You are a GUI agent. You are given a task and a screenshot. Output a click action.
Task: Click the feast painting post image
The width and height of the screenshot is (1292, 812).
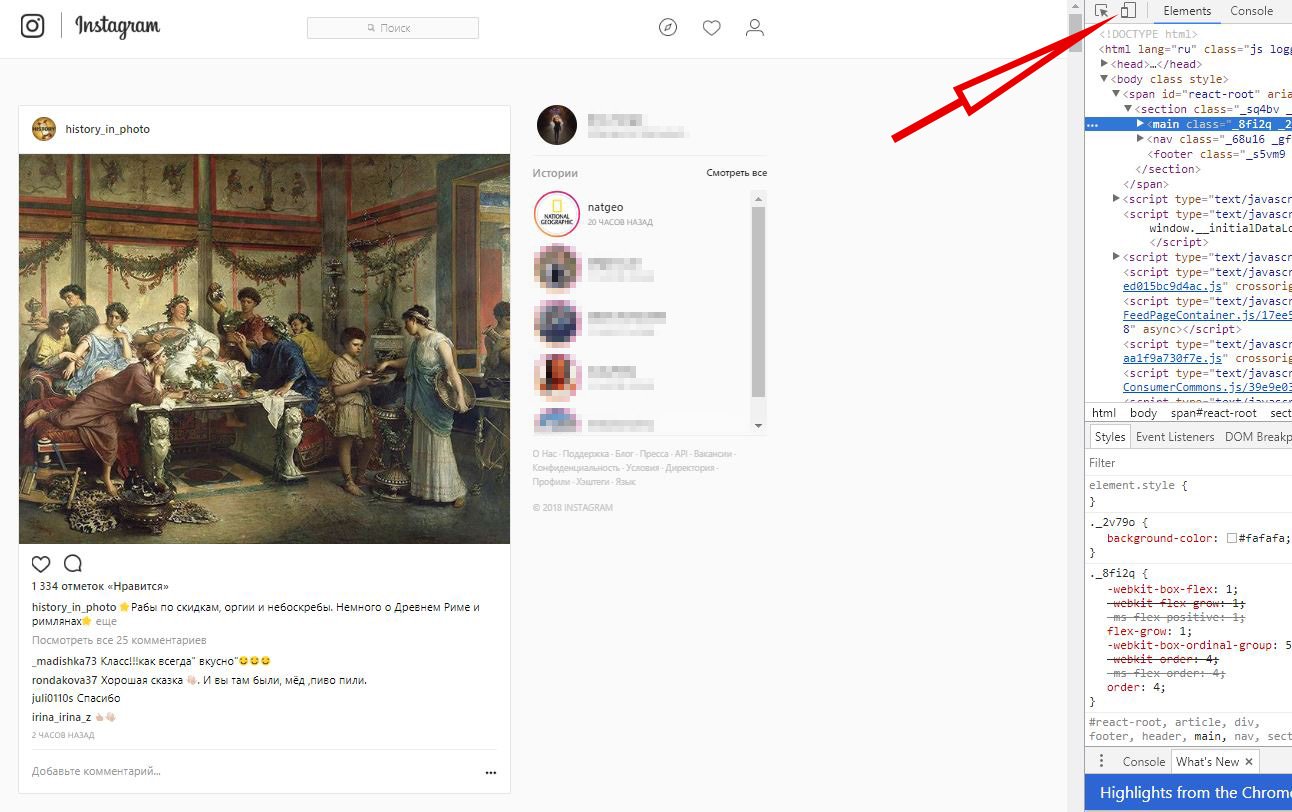265,349
